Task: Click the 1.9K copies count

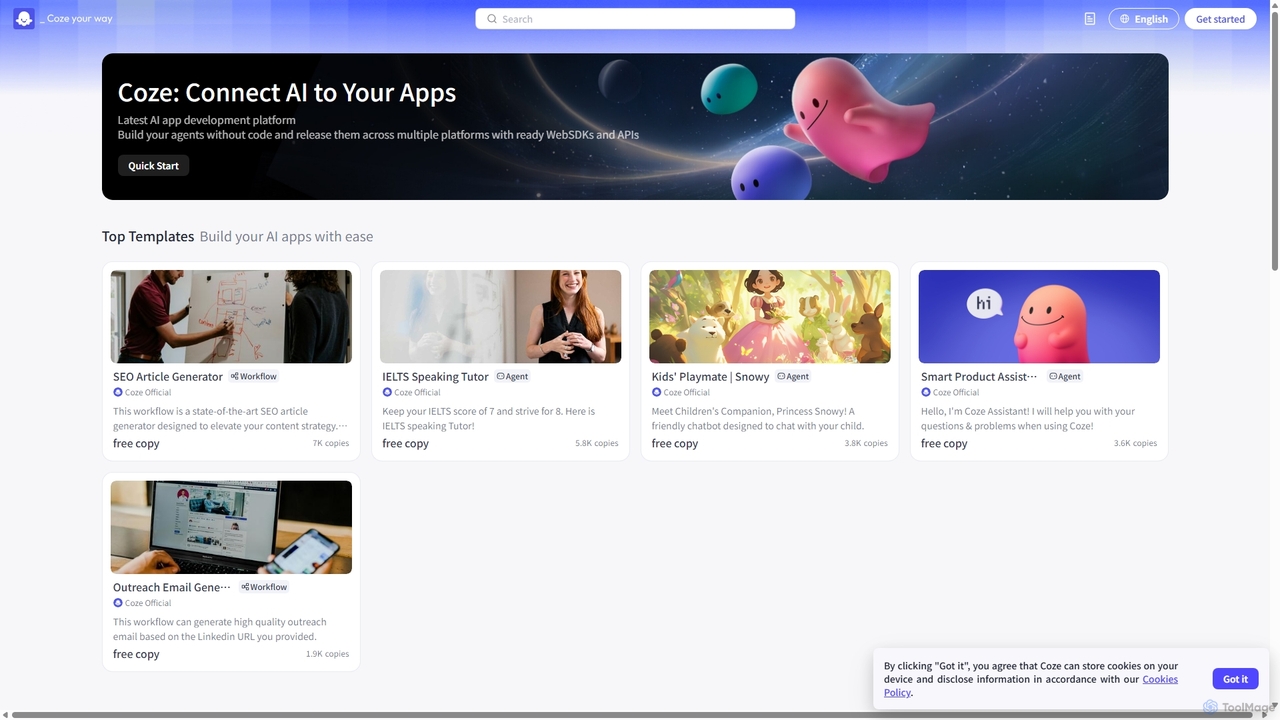Action: [328, 654]
